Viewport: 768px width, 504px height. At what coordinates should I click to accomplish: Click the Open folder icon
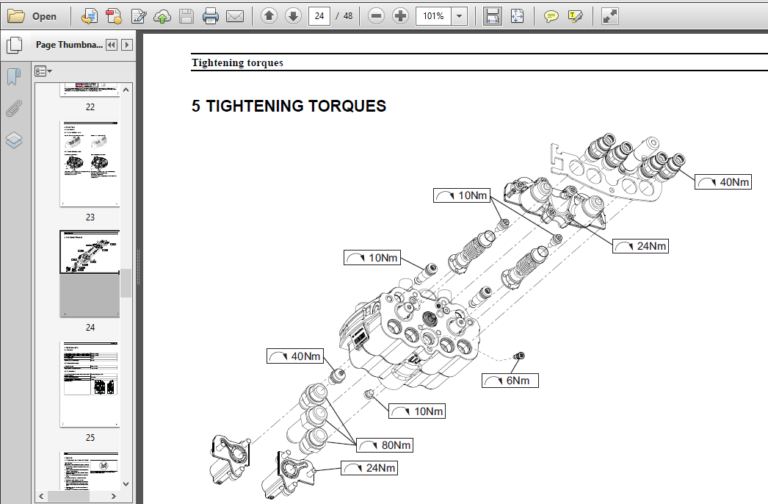pyautogui.click(x=16, y=16)
